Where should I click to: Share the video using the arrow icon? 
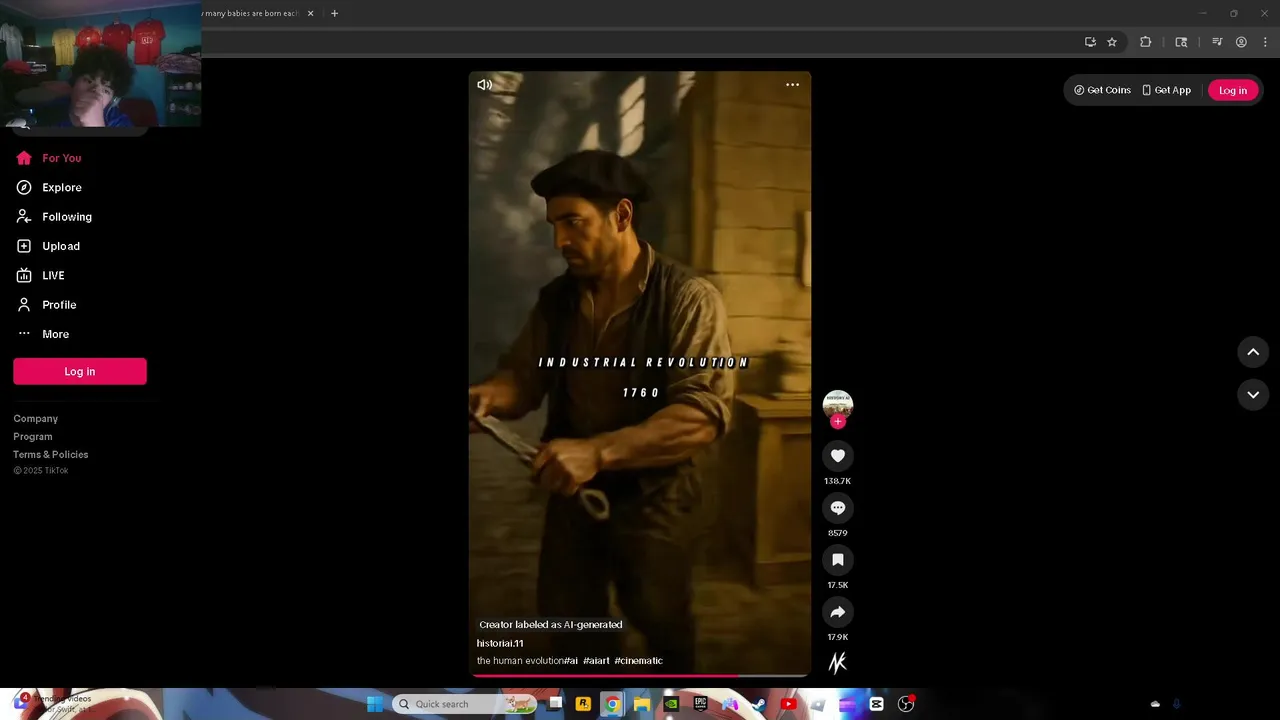(838, 612)
